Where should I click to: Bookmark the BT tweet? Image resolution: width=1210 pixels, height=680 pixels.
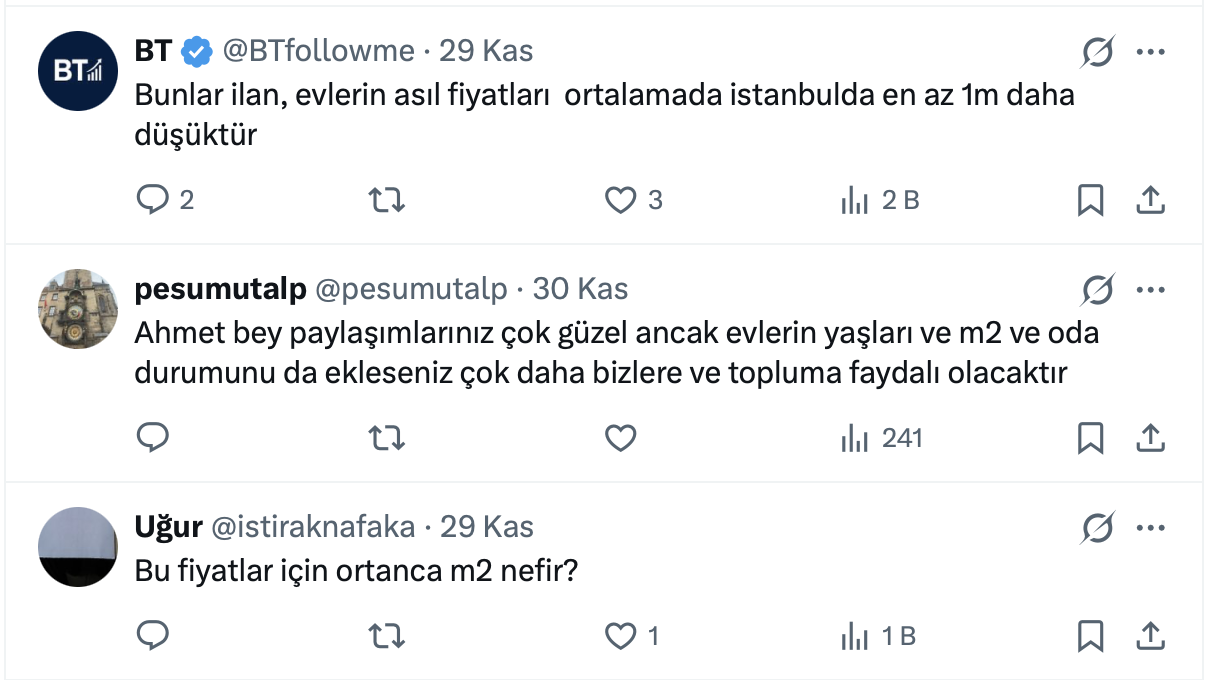click(1090, 200)
